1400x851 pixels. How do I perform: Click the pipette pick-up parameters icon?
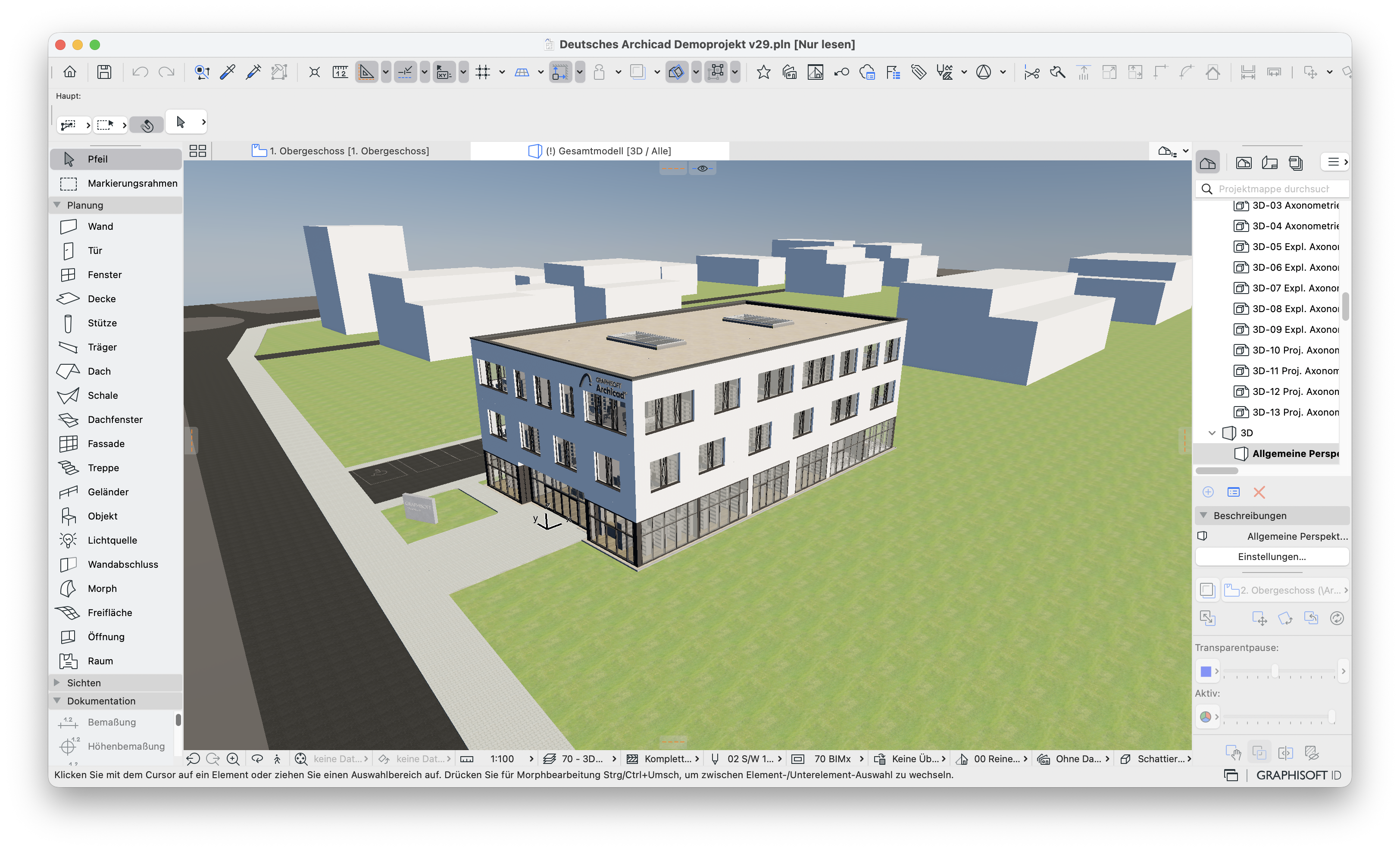(227, 72)
